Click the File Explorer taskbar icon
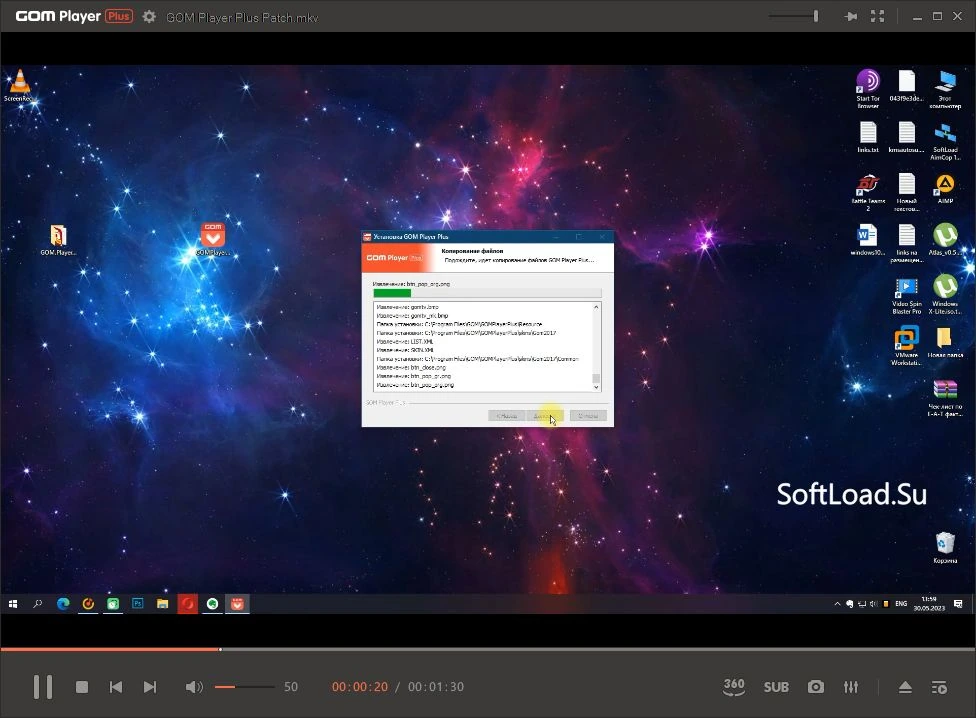 tap(162, 604)
